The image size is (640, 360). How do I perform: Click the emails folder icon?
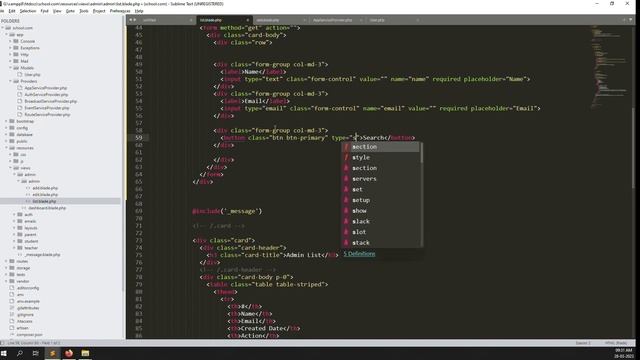[20, 221]
